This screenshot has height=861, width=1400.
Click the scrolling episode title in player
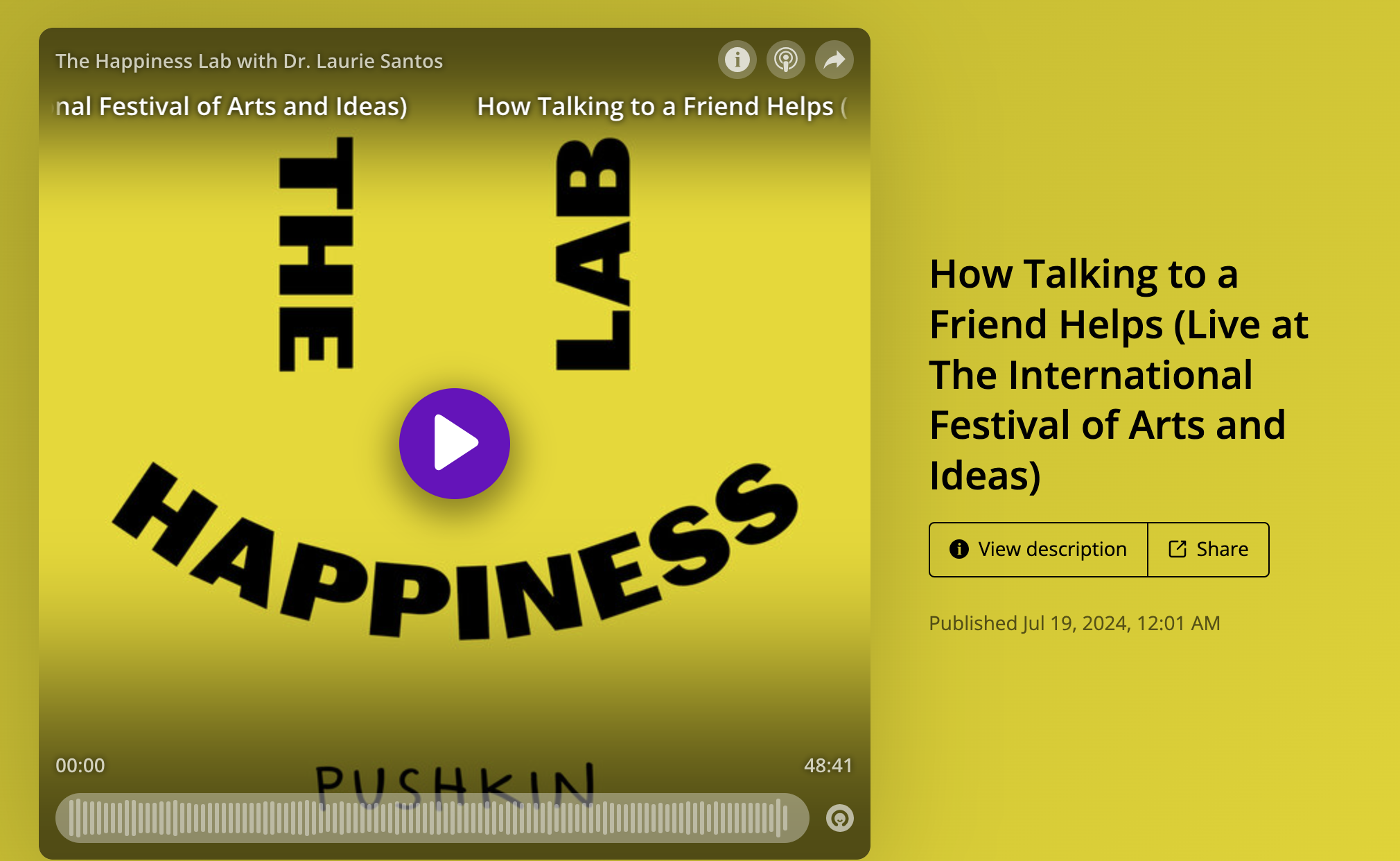tap(452, 107)
